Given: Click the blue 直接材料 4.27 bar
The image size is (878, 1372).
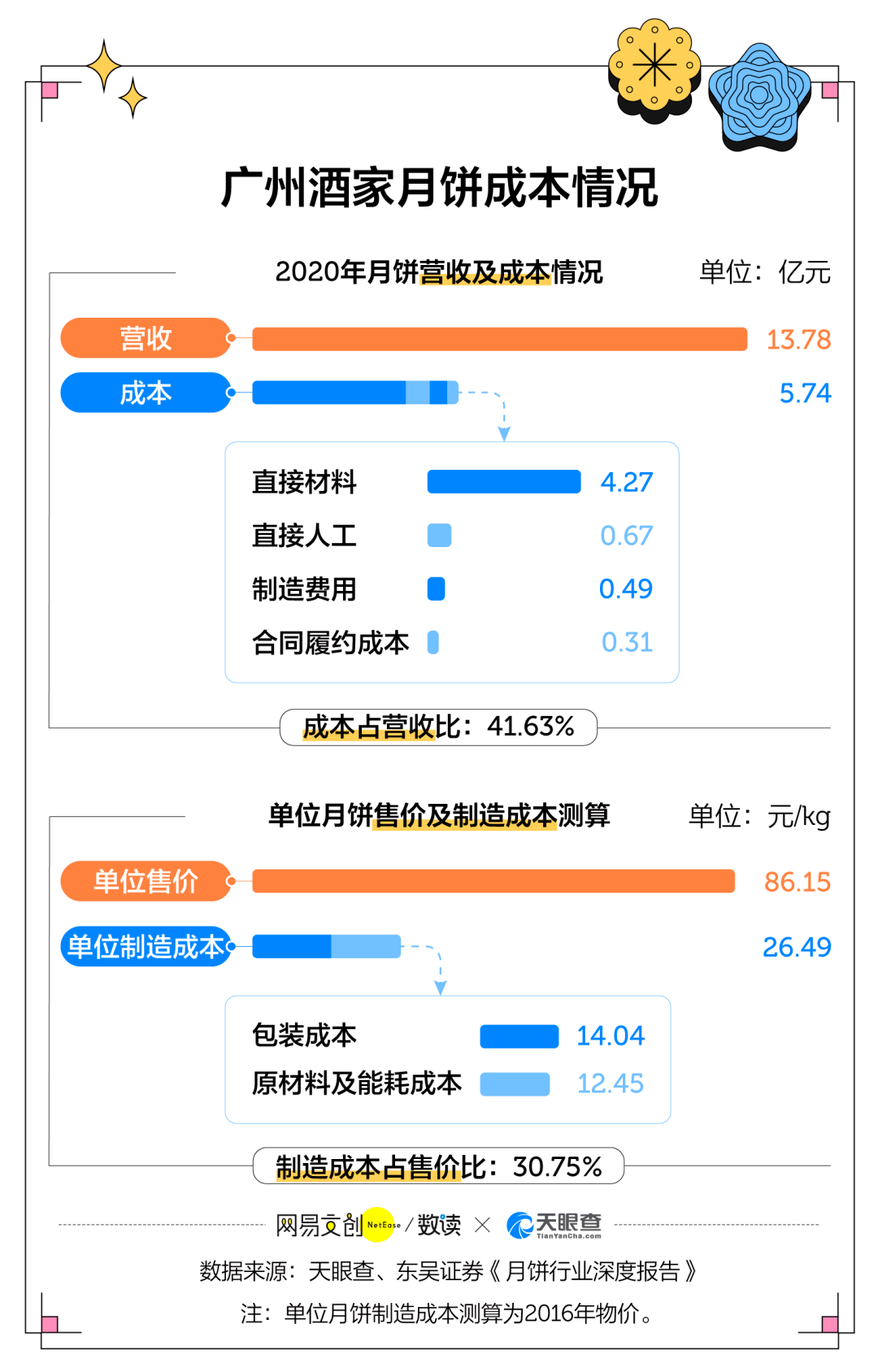Looking at the screenshot, I should point(504,482).
